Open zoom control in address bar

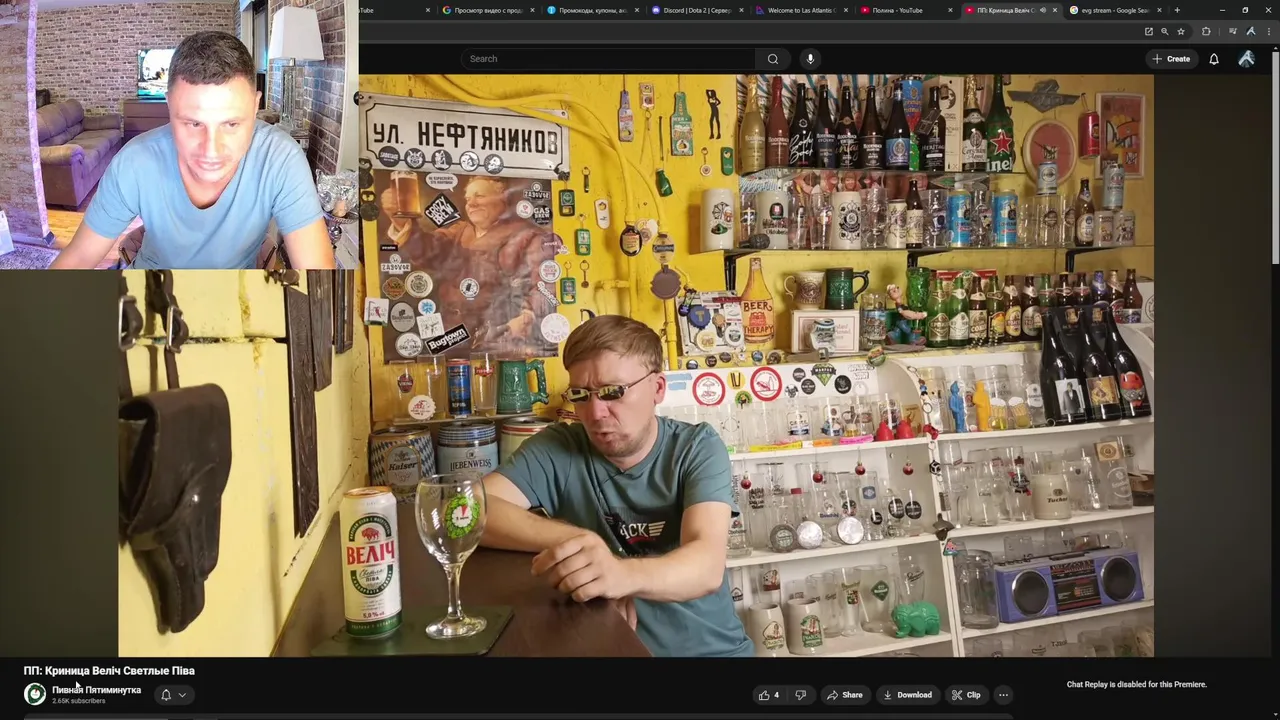click(x=1164, y=31)
